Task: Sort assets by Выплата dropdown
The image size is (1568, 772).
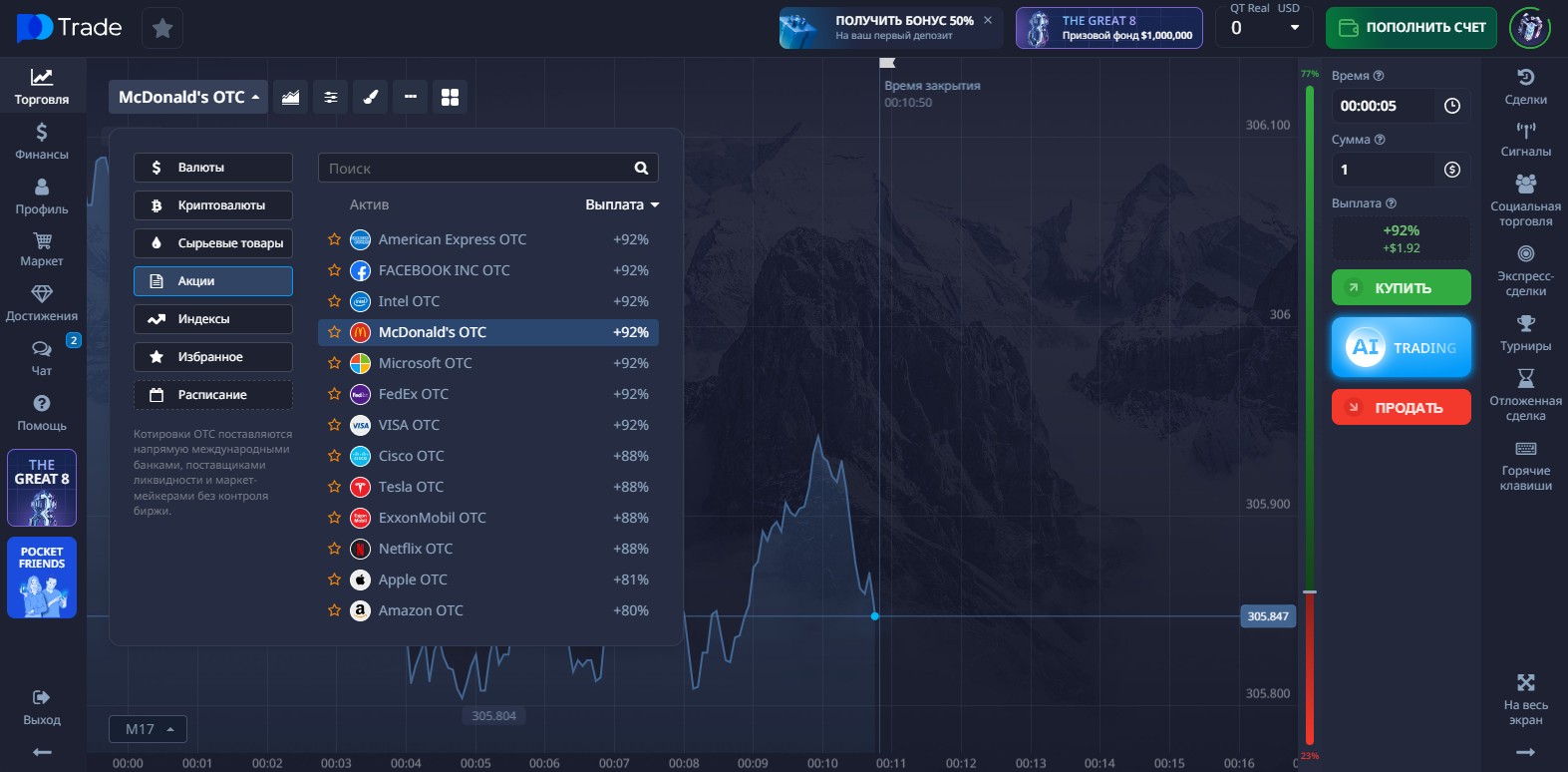Action: point(622,204)
